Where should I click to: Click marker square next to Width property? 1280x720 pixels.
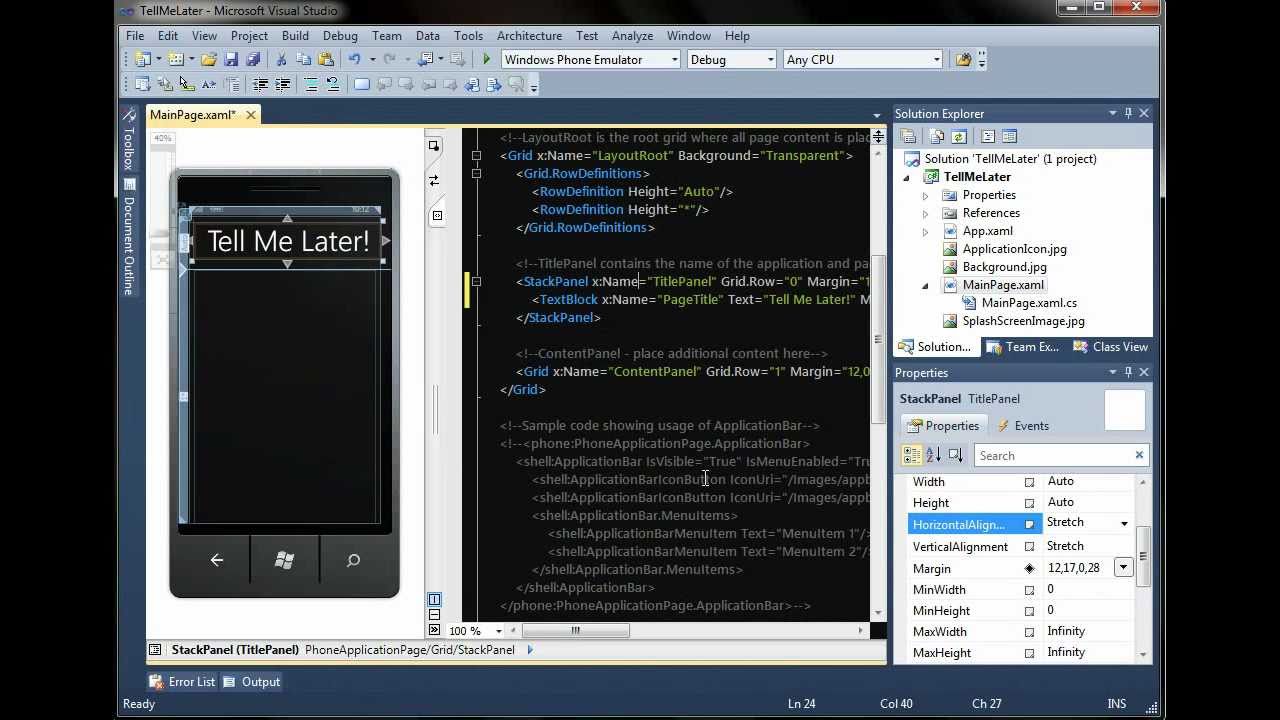(1029, 482)
